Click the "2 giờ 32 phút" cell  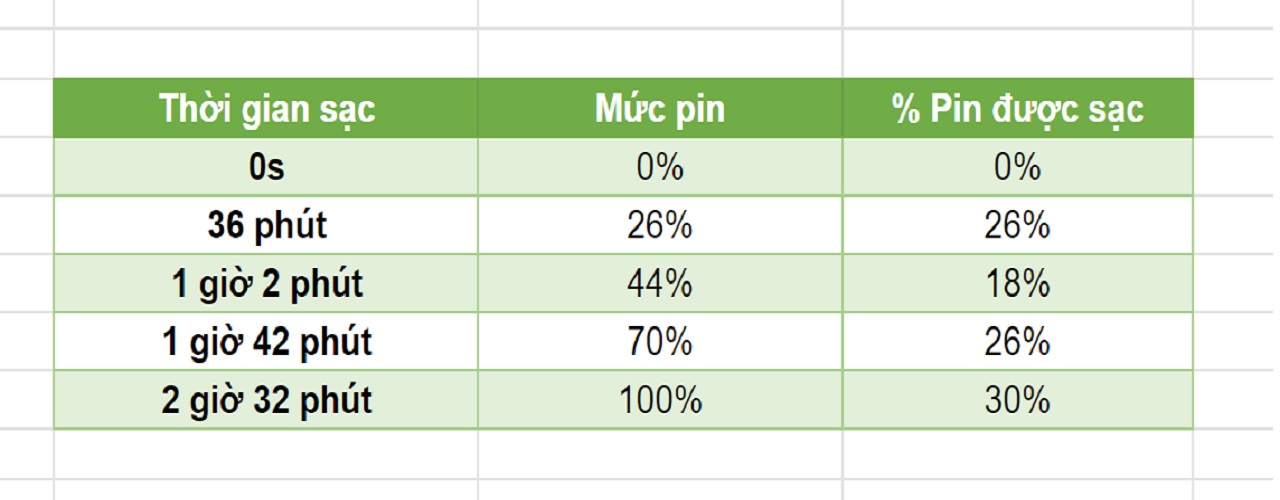click(266, 400)
